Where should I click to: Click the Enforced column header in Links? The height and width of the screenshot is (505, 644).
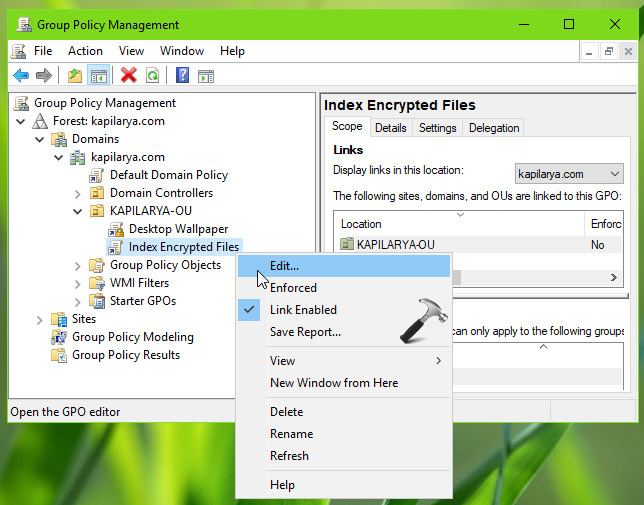(605, 224)
